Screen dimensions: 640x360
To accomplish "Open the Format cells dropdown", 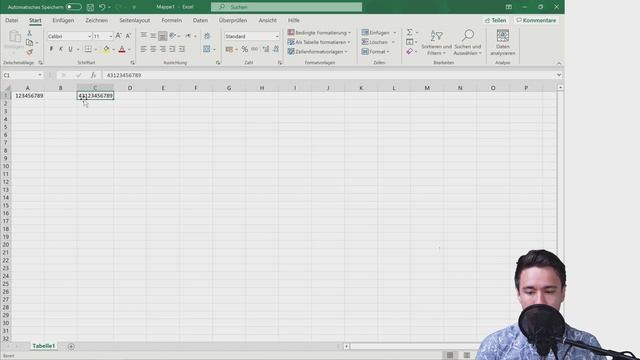I will point(376,52).
